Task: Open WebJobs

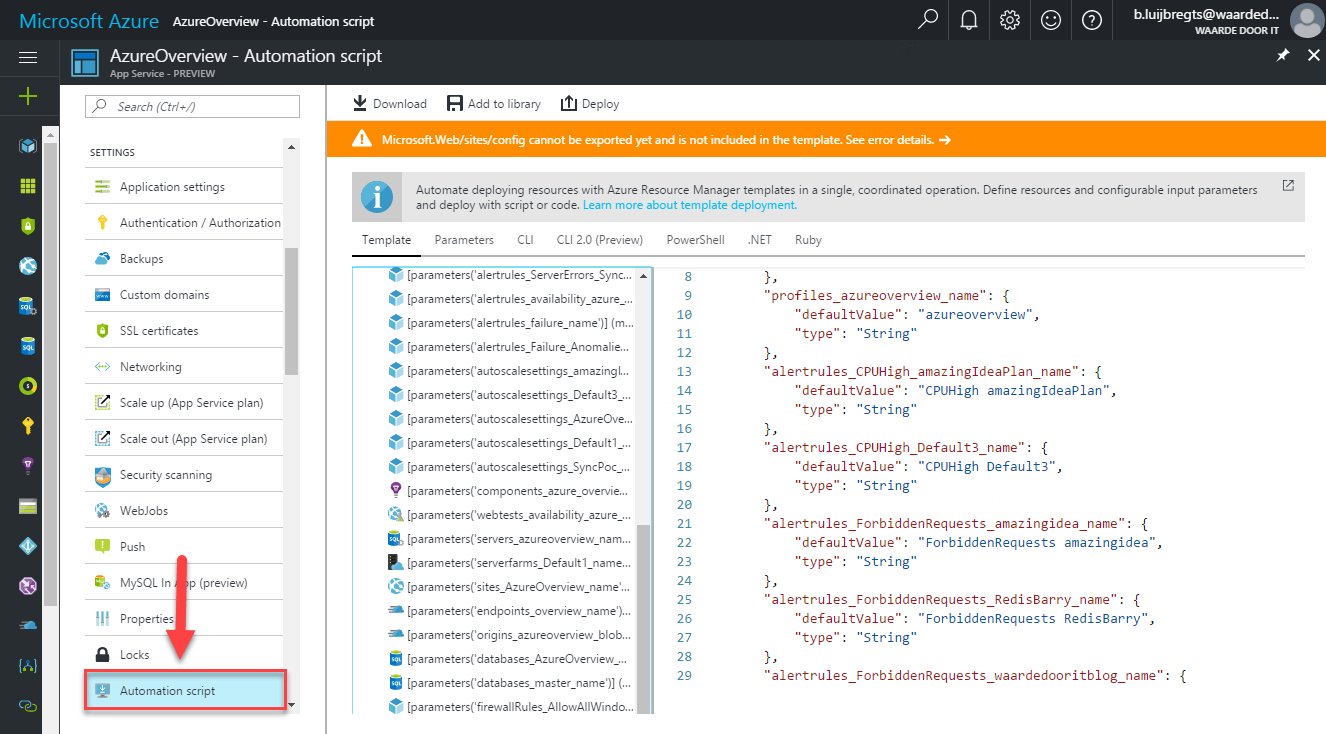Action: [x=184, y=511]
